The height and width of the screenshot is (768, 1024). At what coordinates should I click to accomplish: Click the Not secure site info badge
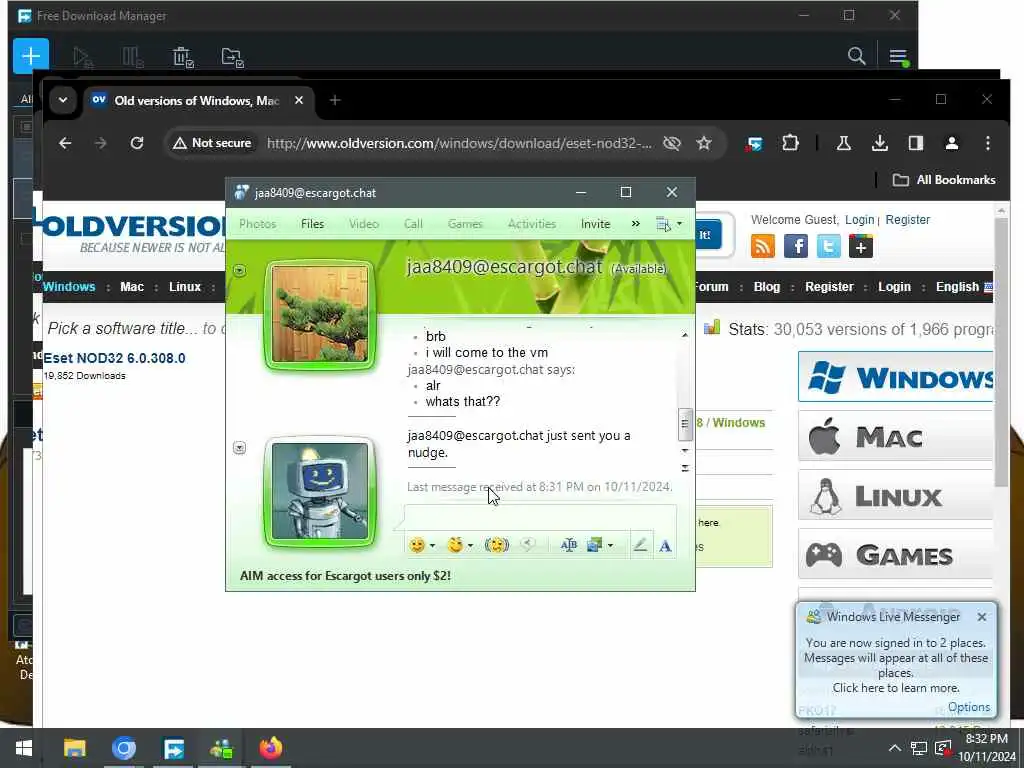212,143
